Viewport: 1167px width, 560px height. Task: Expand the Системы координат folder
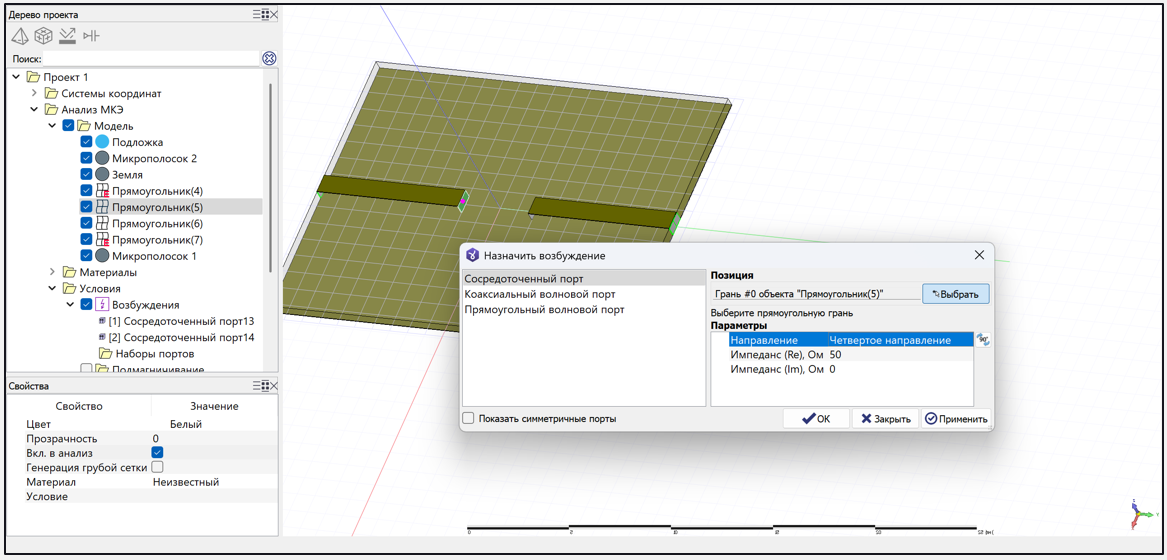click(x=35, y=93)
